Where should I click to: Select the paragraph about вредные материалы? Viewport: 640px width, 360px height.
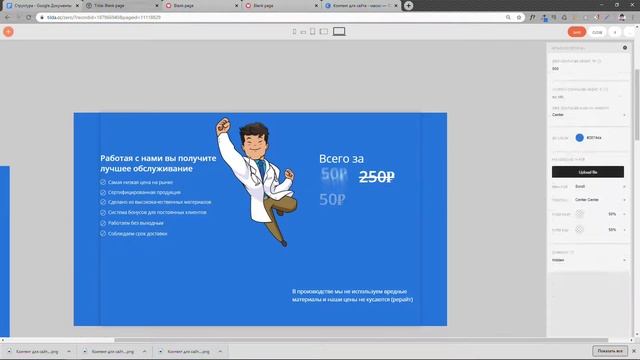(352, 296)
